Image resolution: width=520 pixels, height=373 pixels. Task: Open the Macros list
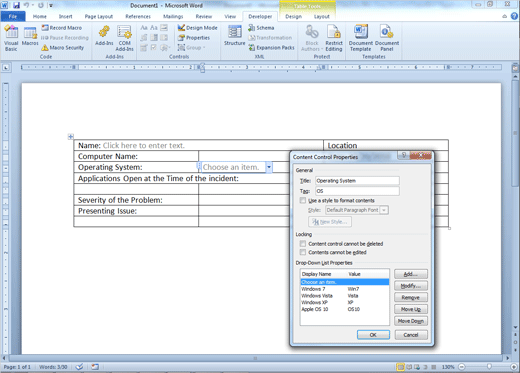pyautogui.click(x=30, y=37)
